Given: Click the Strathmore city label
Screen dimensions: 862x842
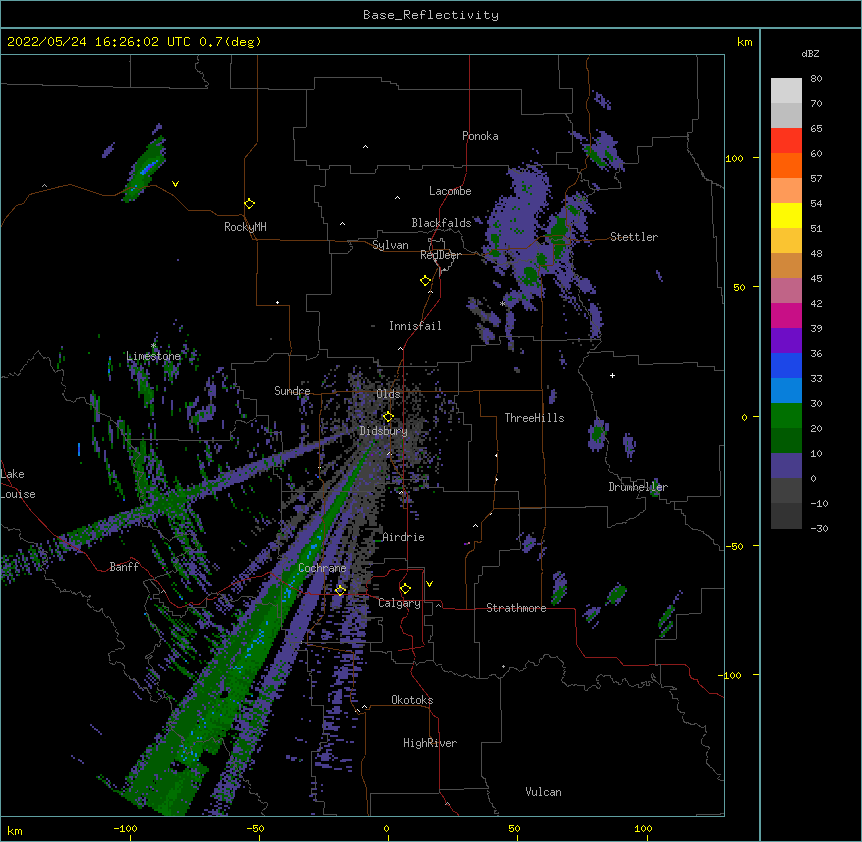Looking at the screenshot, I should coord(516,608).
